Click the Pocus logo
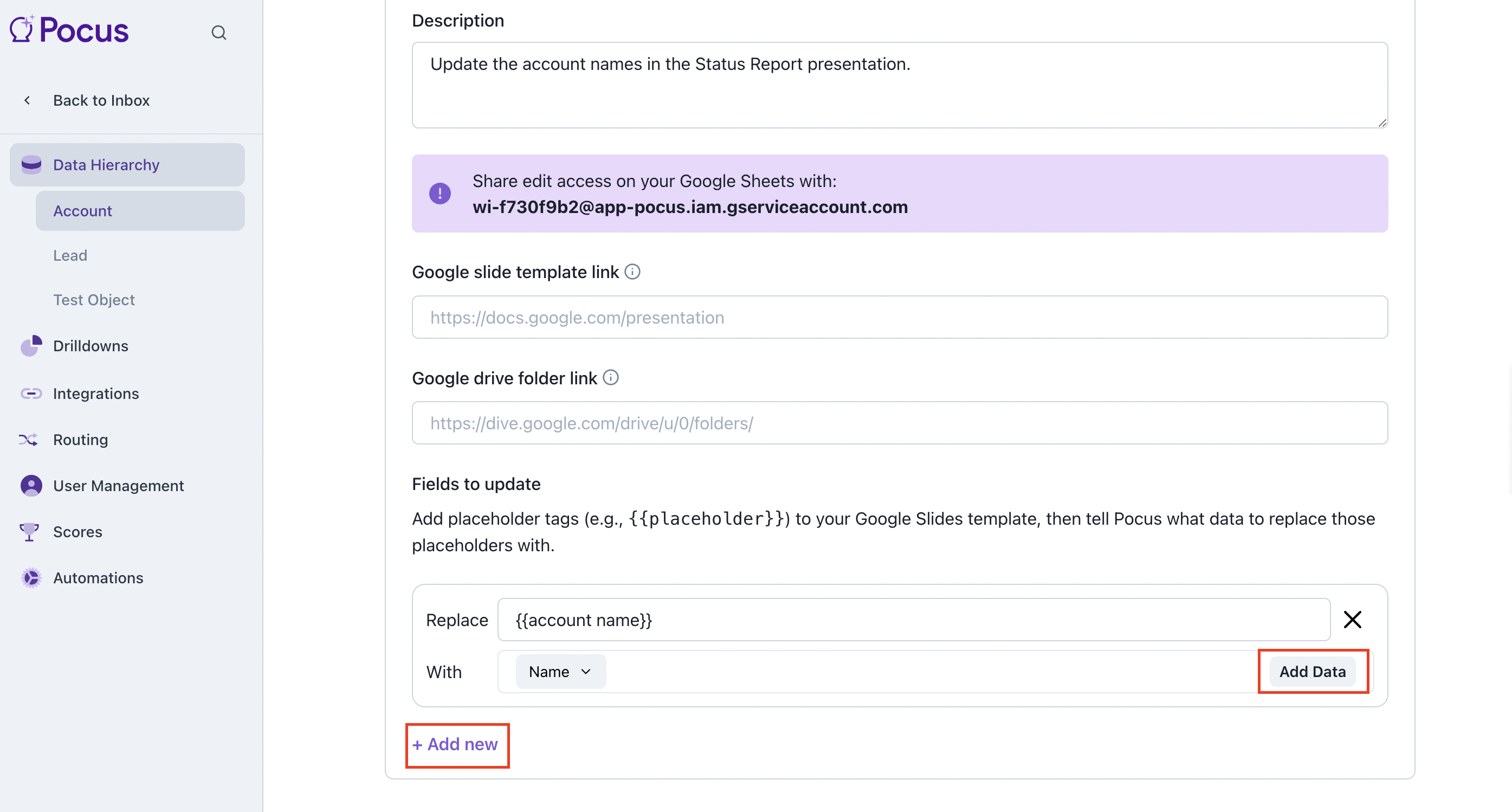This screenshot has height=812, width=1512. (x=69, y=30)
